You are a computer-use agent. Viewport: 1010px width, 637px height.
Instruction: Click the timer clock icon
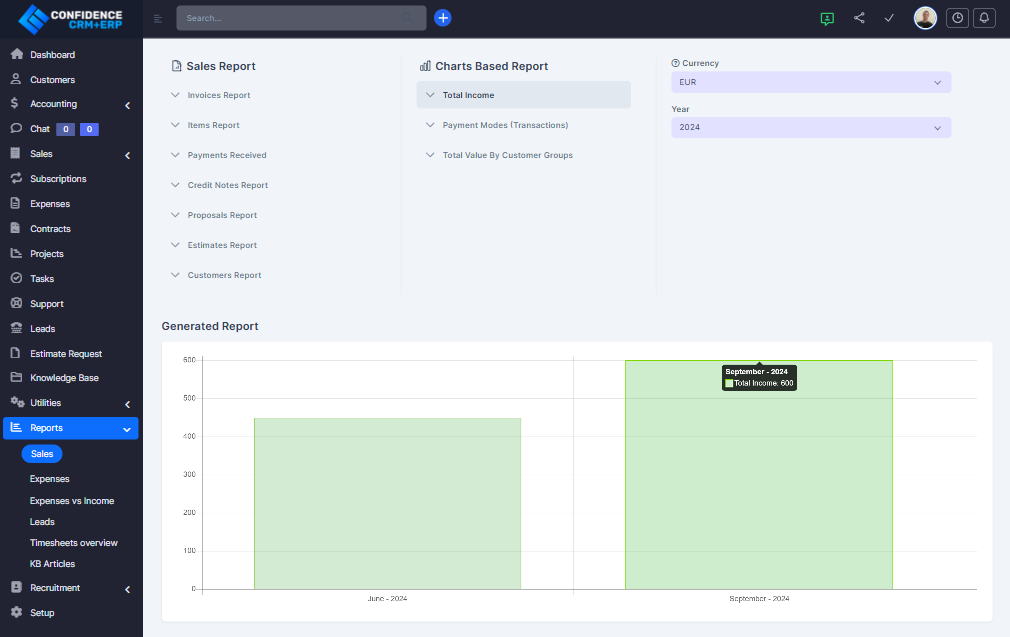point(957,18)
